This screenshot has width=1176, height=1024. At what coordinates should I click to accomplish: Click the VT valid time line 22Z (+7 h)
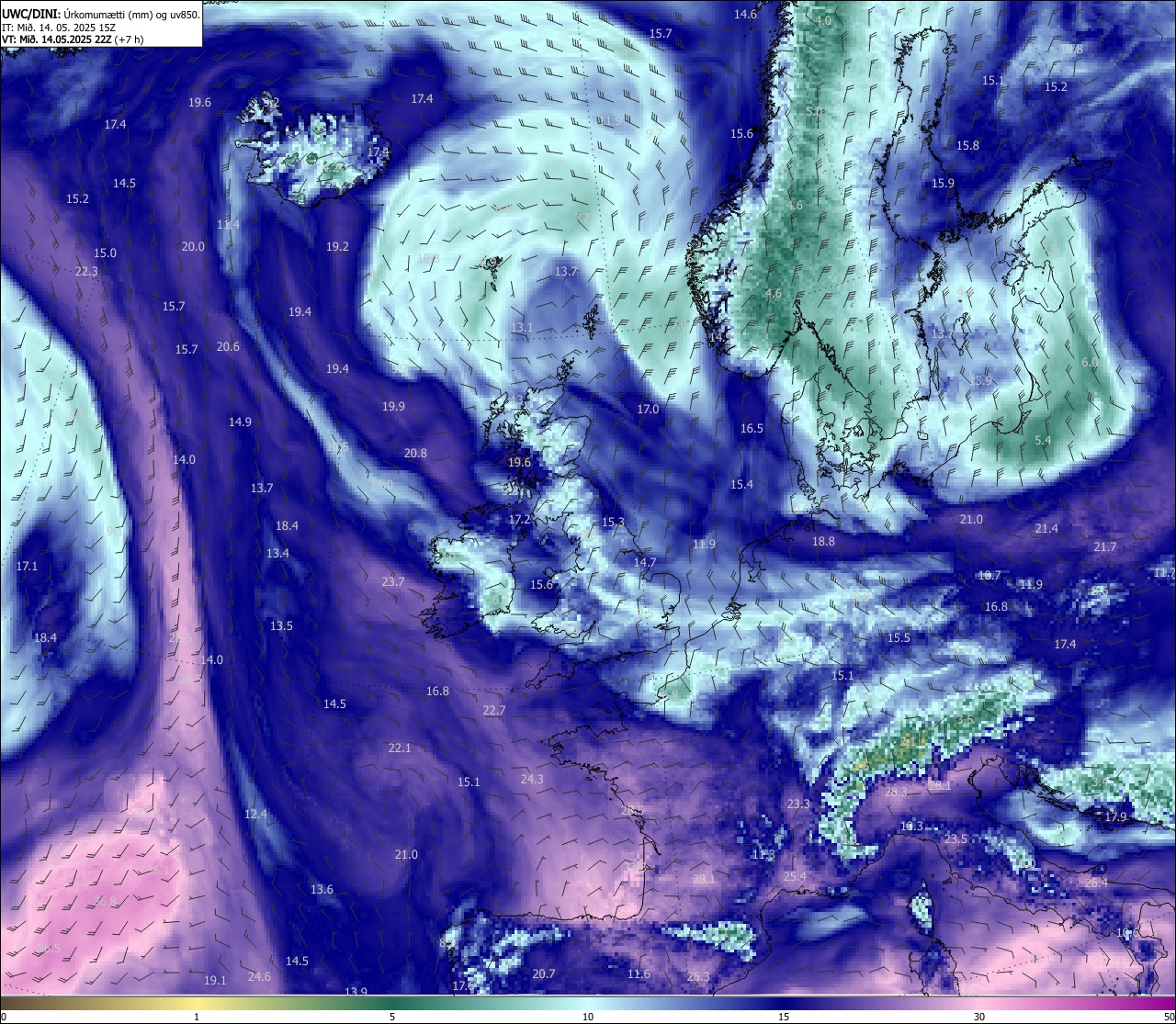(73, 39)
